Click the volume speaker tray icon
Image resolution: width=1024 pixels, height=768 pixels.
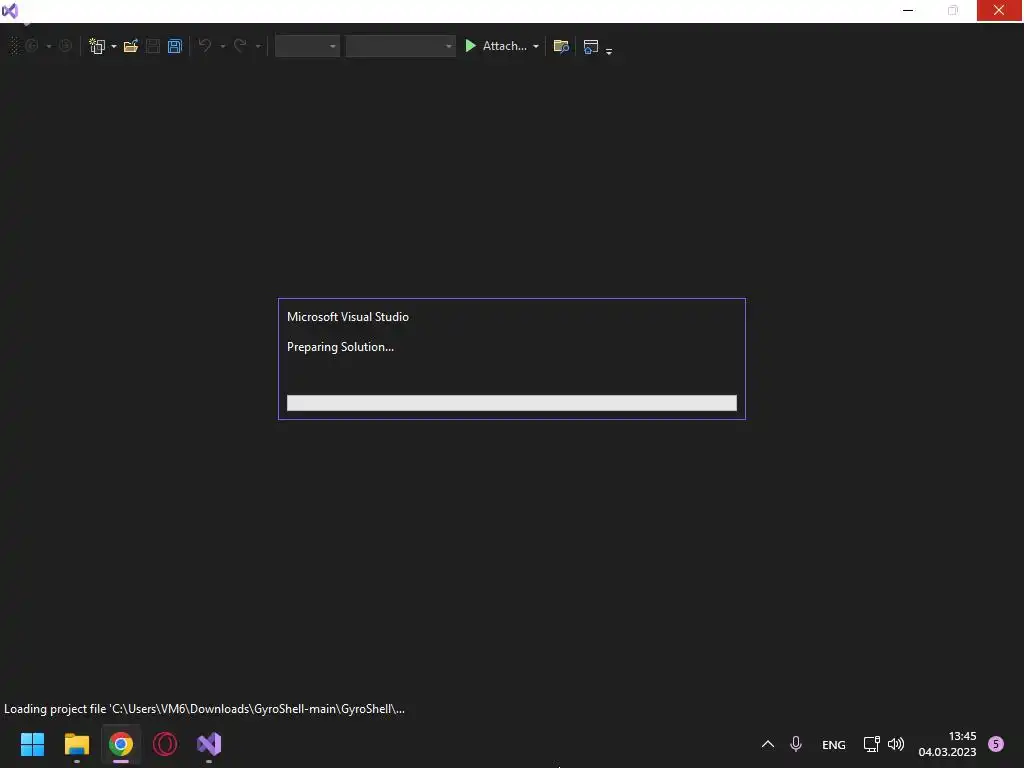coord(896,744)
